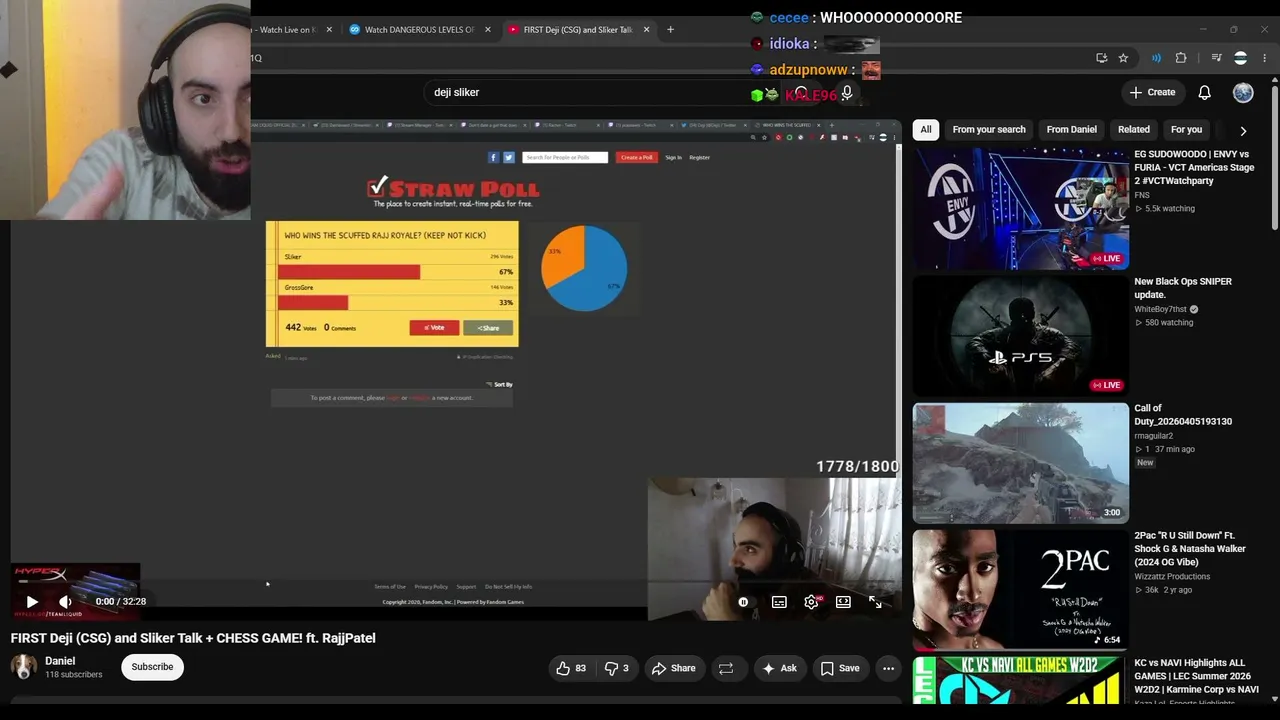Open 2Pac R U Still Down thumbnail
1280x720 pixels.
(x=1021, y=590)
